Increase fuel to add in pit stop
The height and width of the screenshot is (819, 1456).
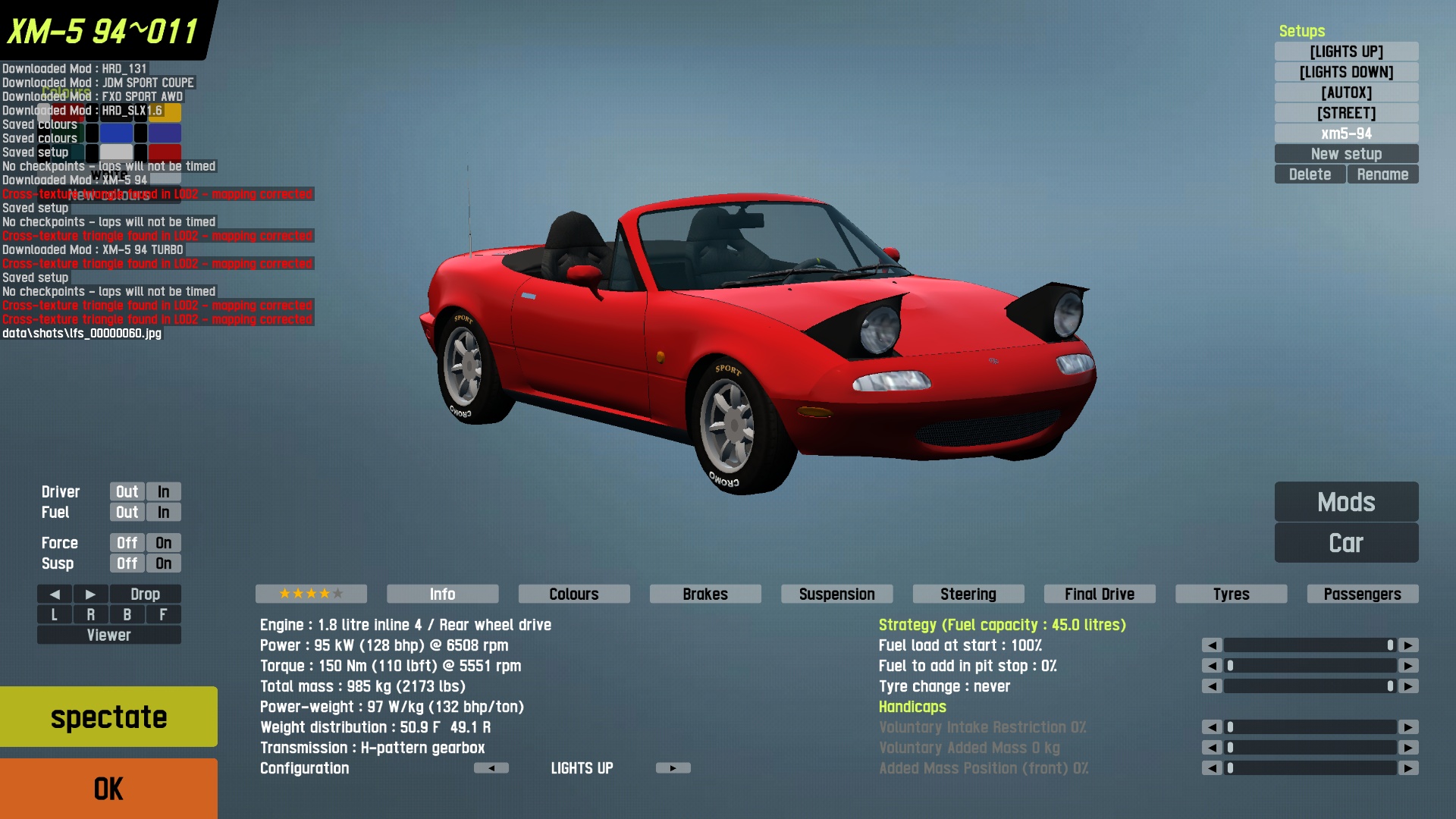pyautogui.click(x=1408, y=666)
